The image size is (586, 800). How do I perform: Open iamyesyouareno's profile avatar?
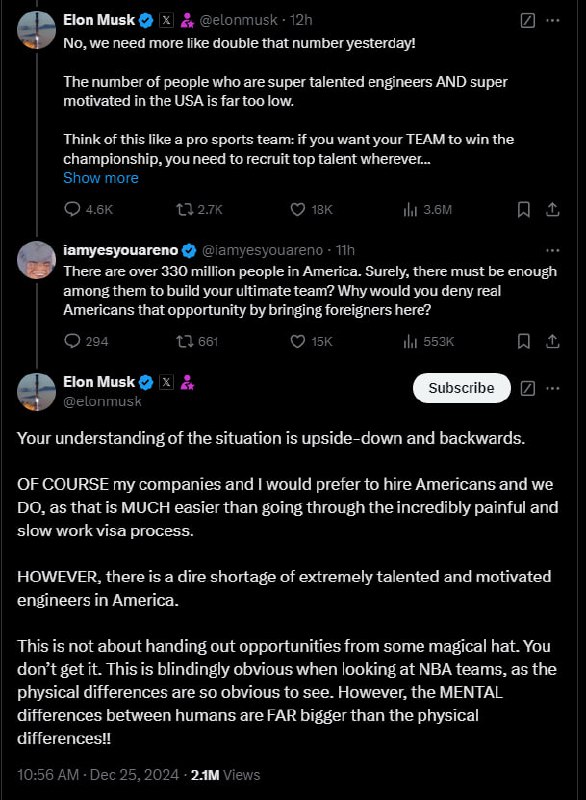point(36,260)
